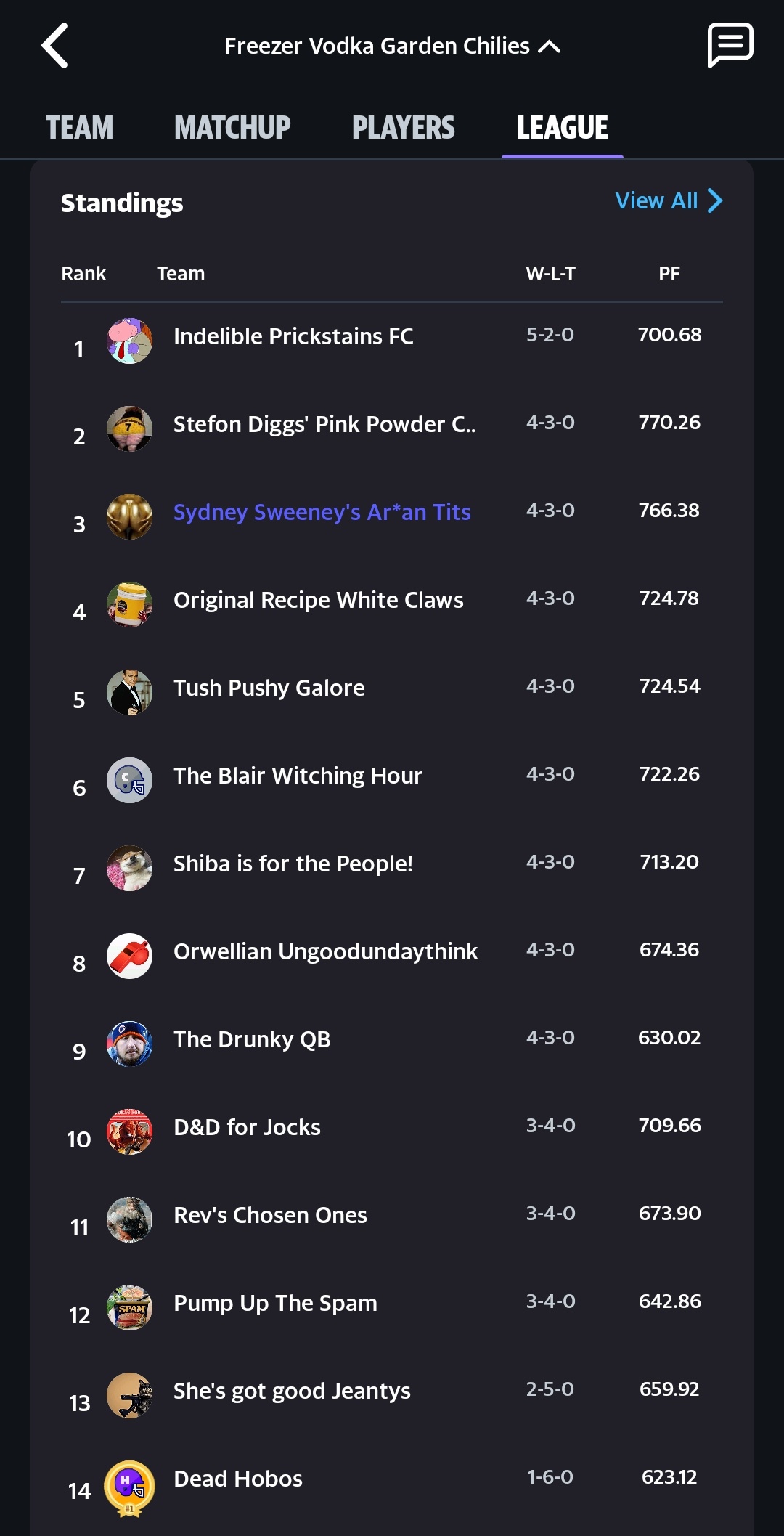Tap Orwellian Ungoodundaythink whistle avatar
Screen dimensions: 784x1536
129,956
